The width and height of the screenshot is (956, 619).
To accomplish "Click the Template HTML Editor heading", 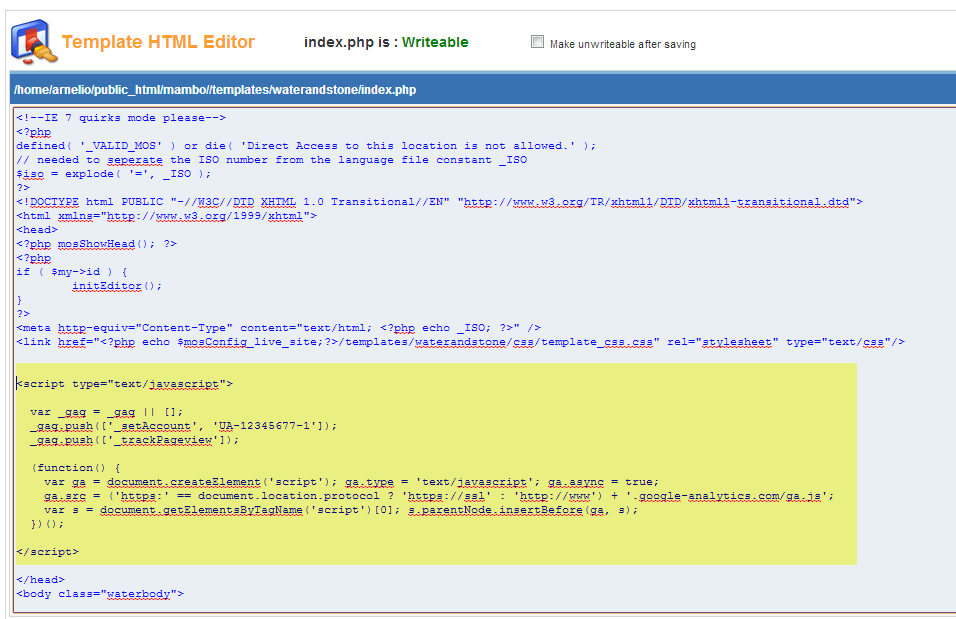I will click(x=158, y=42).
